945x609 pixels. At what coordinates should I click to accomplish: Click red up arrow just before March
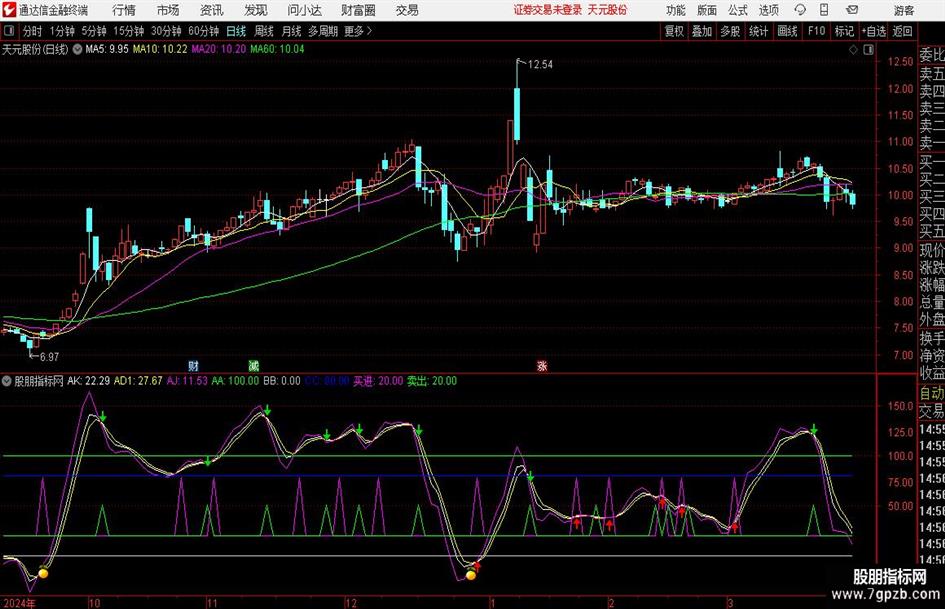[x=735, y=527]
